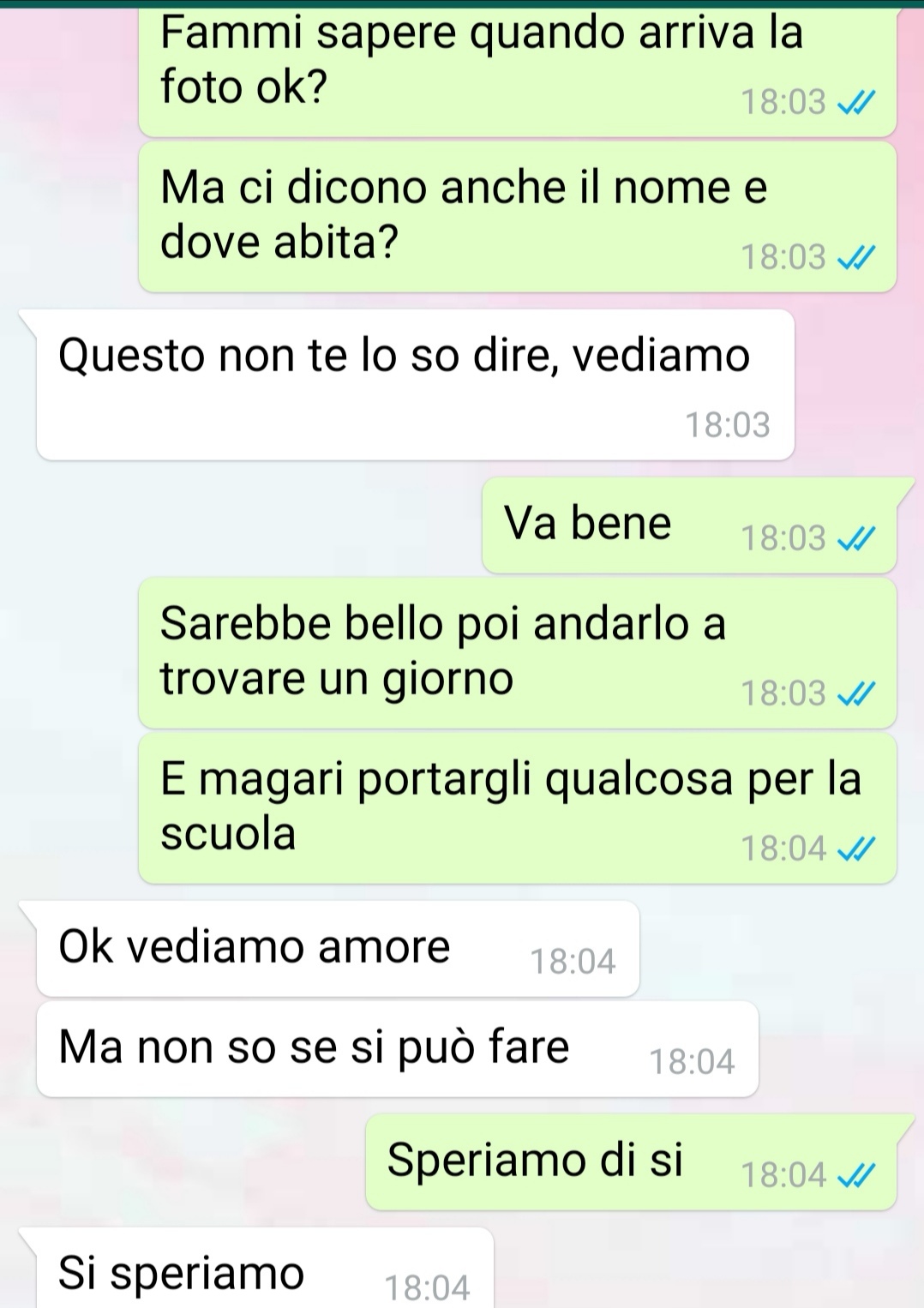Select the 'Sarebbe bello poi andarlo' message

tap(518, 653)
